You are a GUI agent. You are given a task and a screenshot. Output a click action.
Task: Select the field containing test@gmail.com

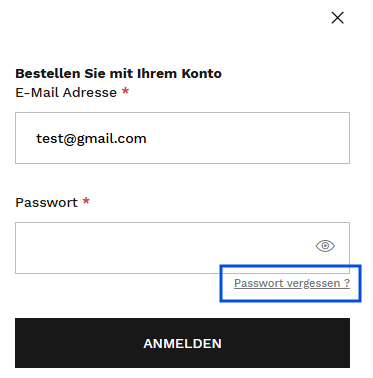click(x=182, y=138)
